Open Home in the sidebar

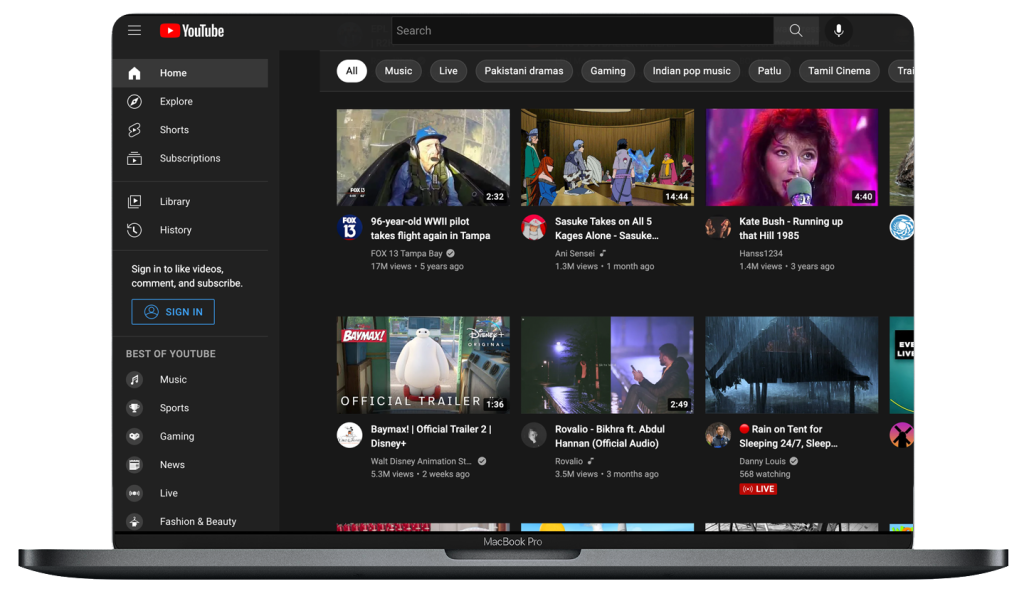tap(191, 73)
